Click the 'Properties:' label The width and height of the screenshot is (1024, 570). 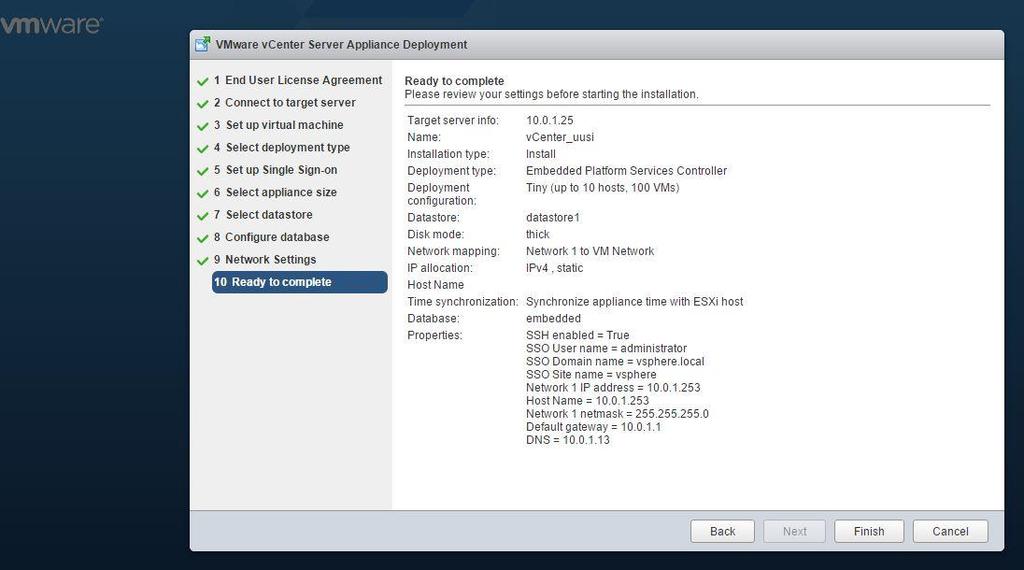point(434,335)
